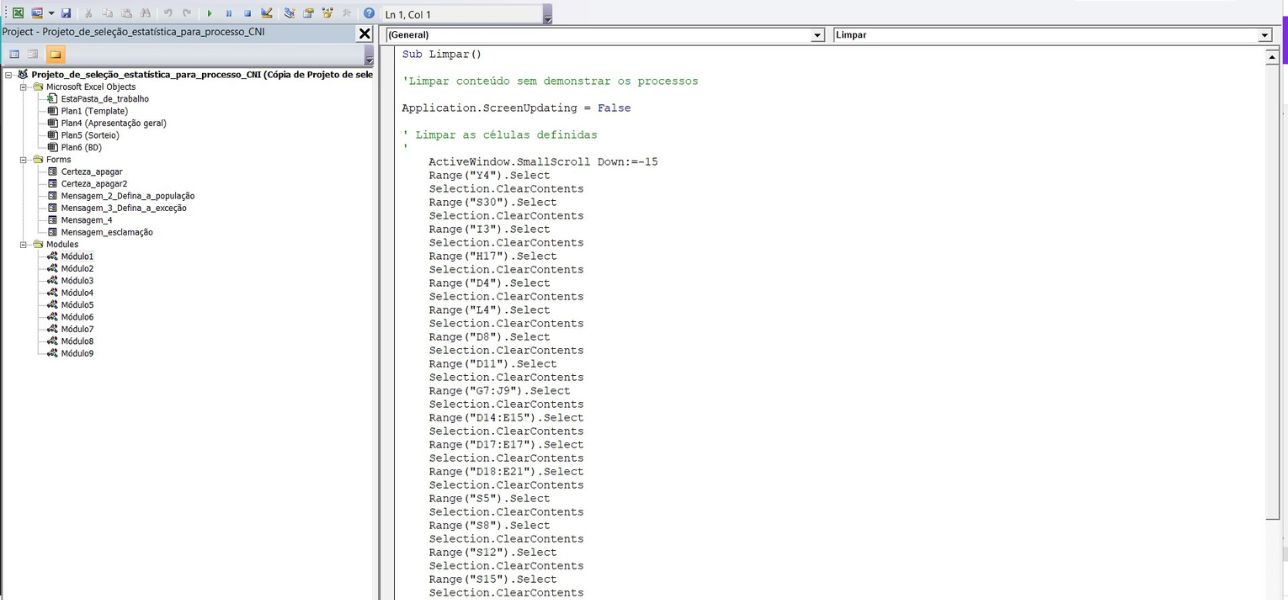The width and height of the screenshot is (1288, 600).
Task: Click the Range("D18:E21").Select code line
Action: [x=506, y=472]
